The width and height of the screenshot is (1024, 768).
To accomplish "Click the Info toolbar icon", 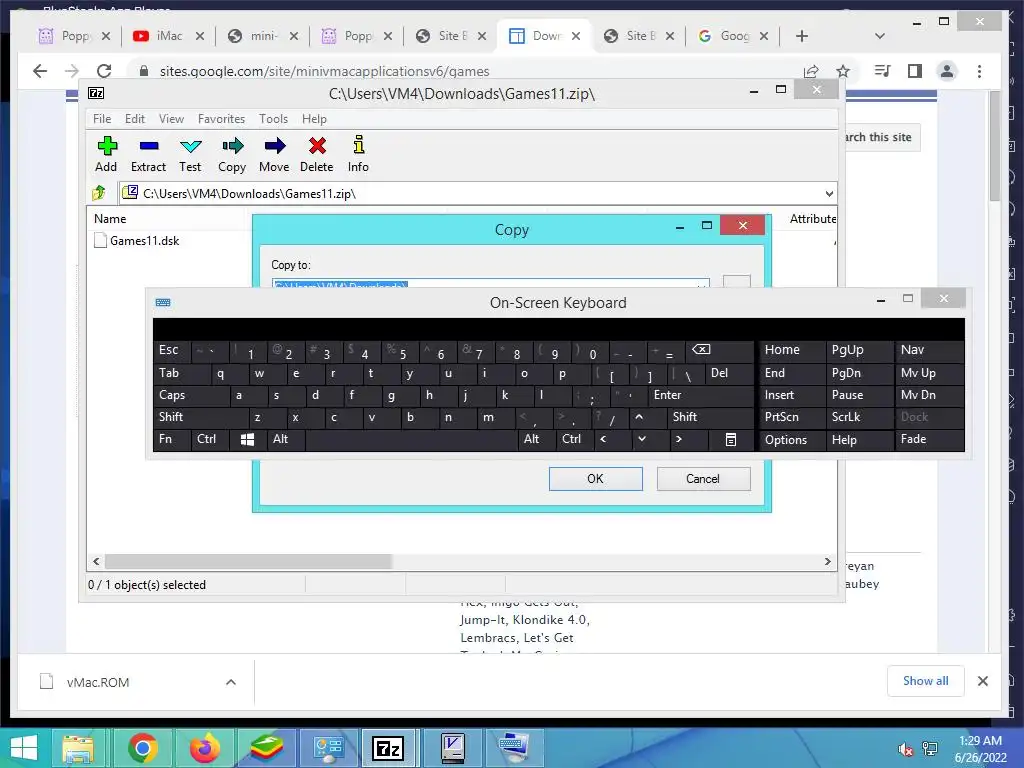I will coord(358,154).
